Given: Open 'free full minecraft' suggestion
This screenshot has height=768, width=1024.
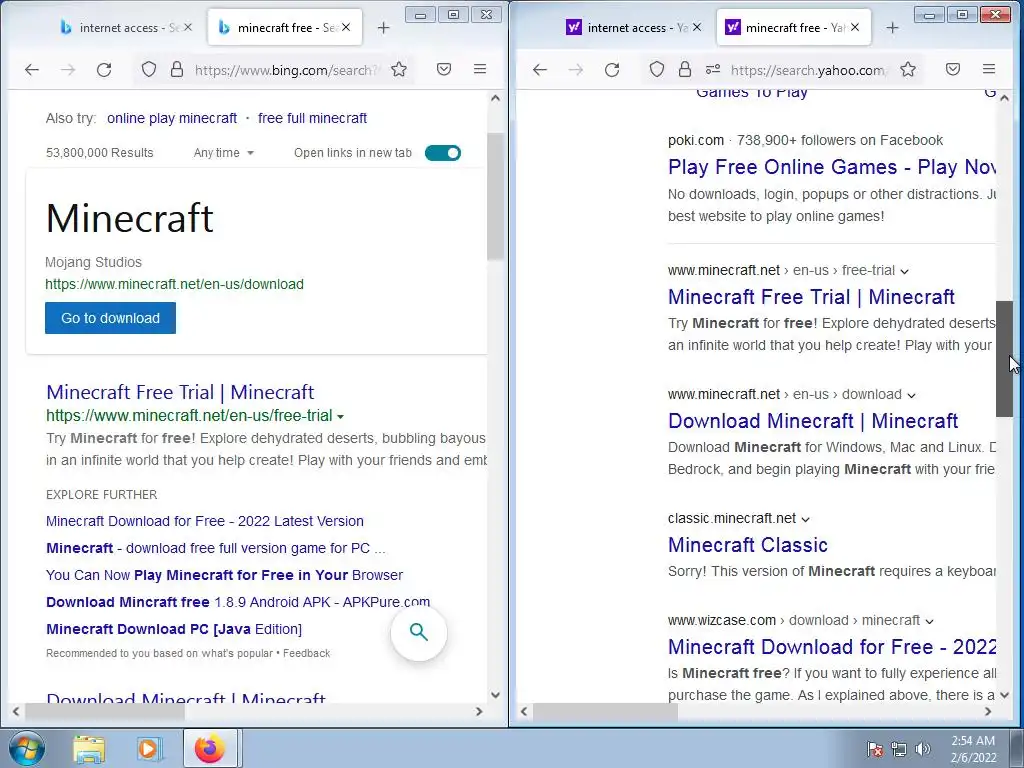Looking at the screenshot, I should [x=312, y=118].
